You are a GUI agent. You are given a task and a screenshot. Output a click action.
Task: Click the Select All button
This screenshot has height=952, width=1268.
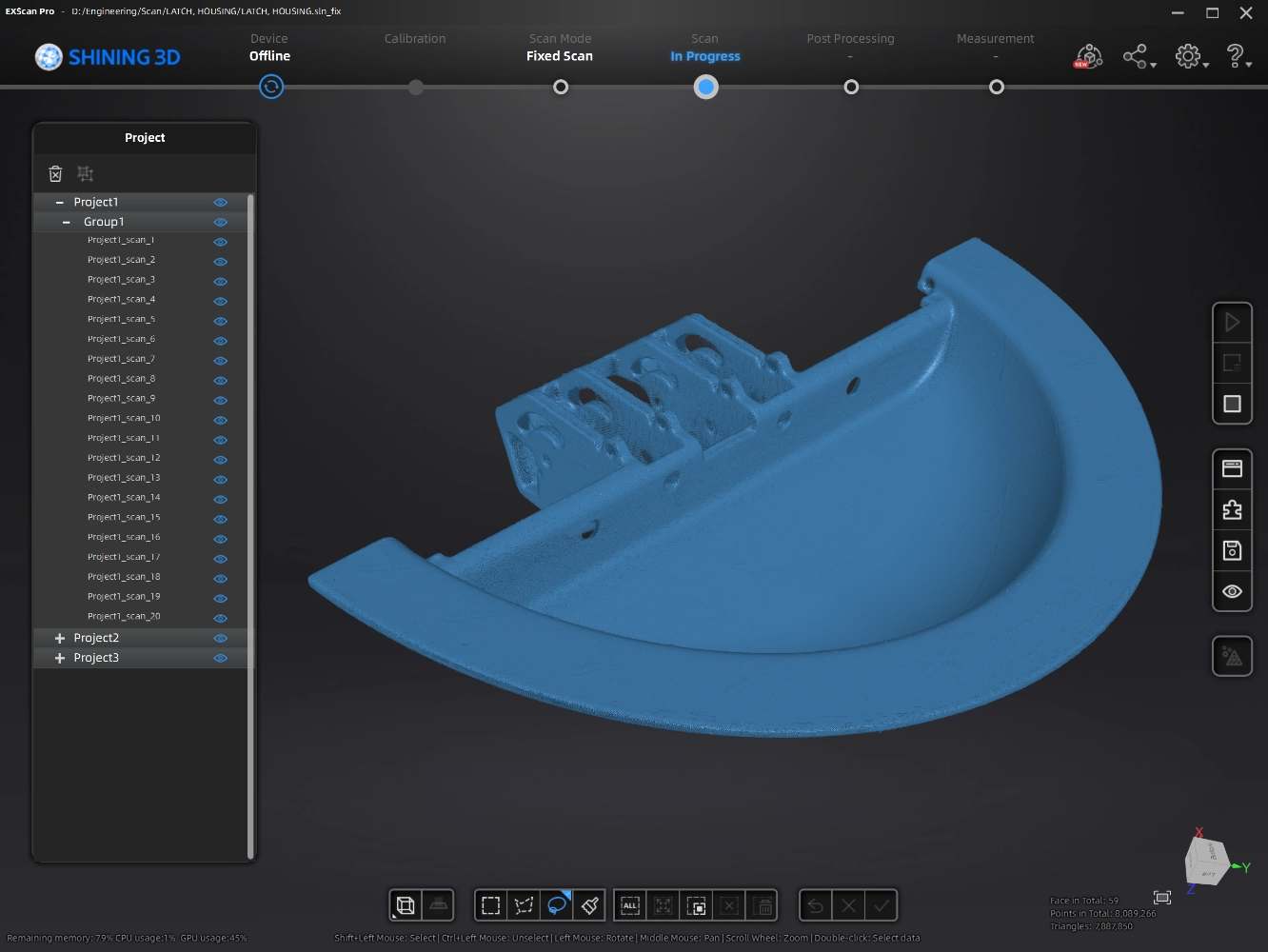pos(630,905)
